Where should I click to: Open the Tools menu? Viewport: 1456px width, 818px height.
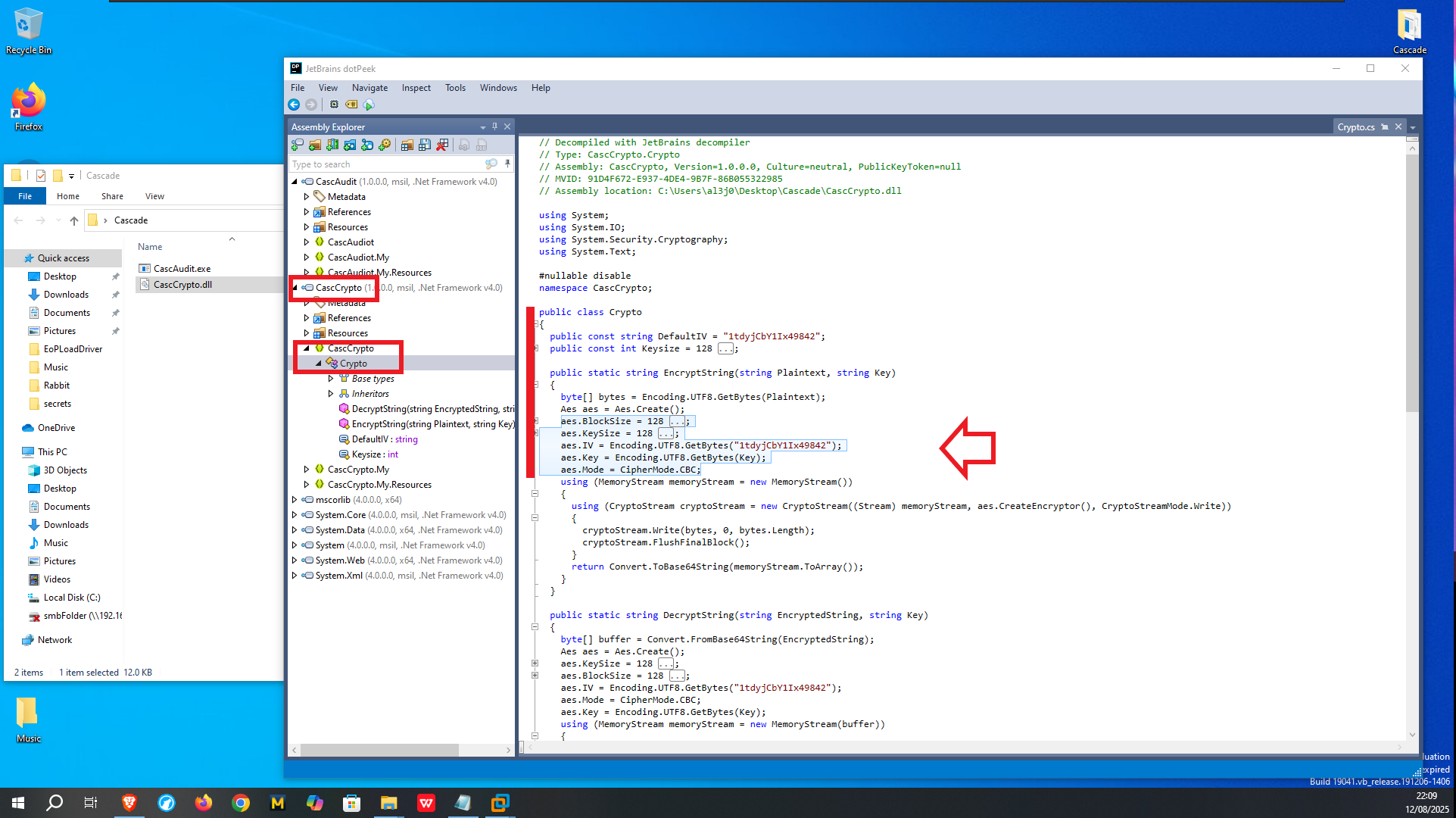tap(455, 88)
